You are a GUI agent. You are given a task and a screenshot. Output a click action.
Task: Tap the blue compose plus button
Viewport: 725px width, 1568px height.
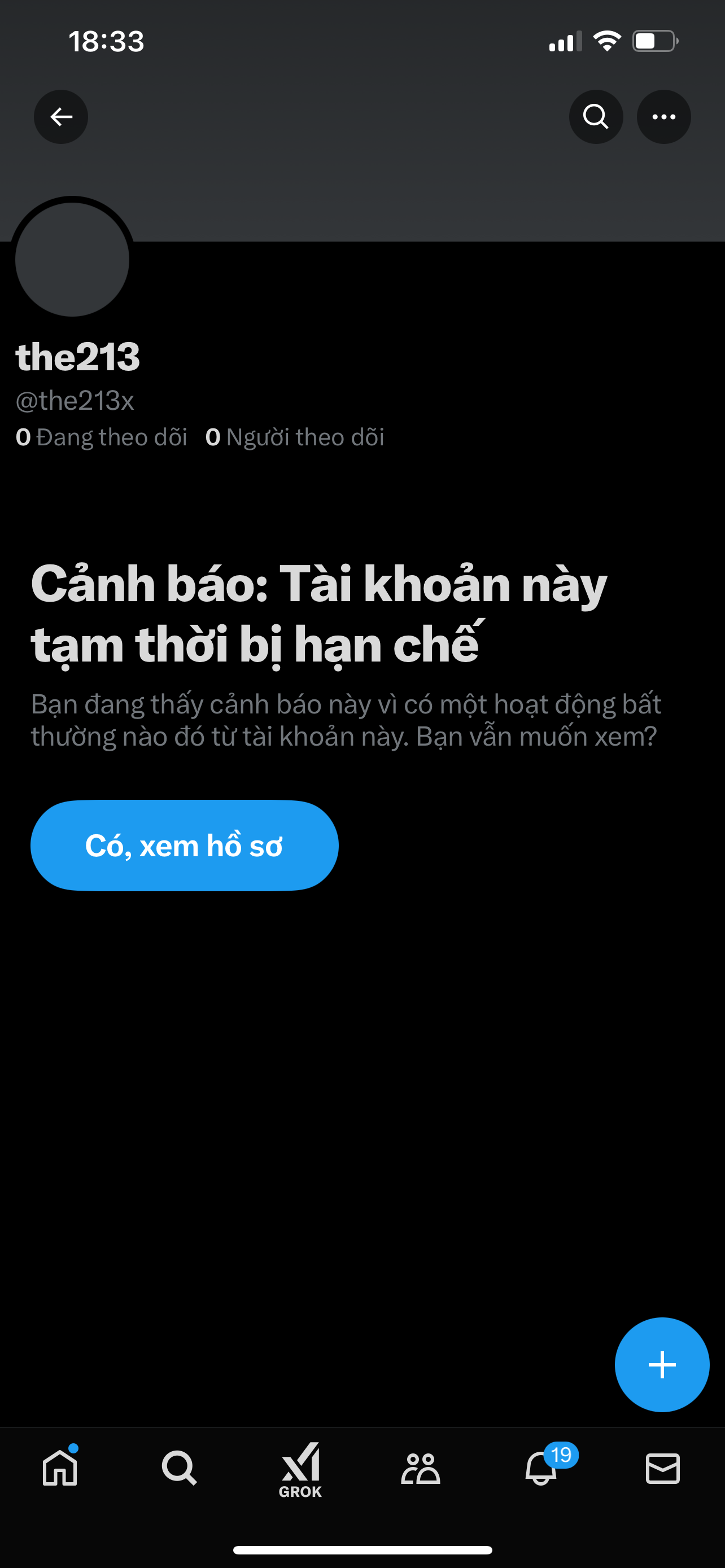tap(662, 1365)
